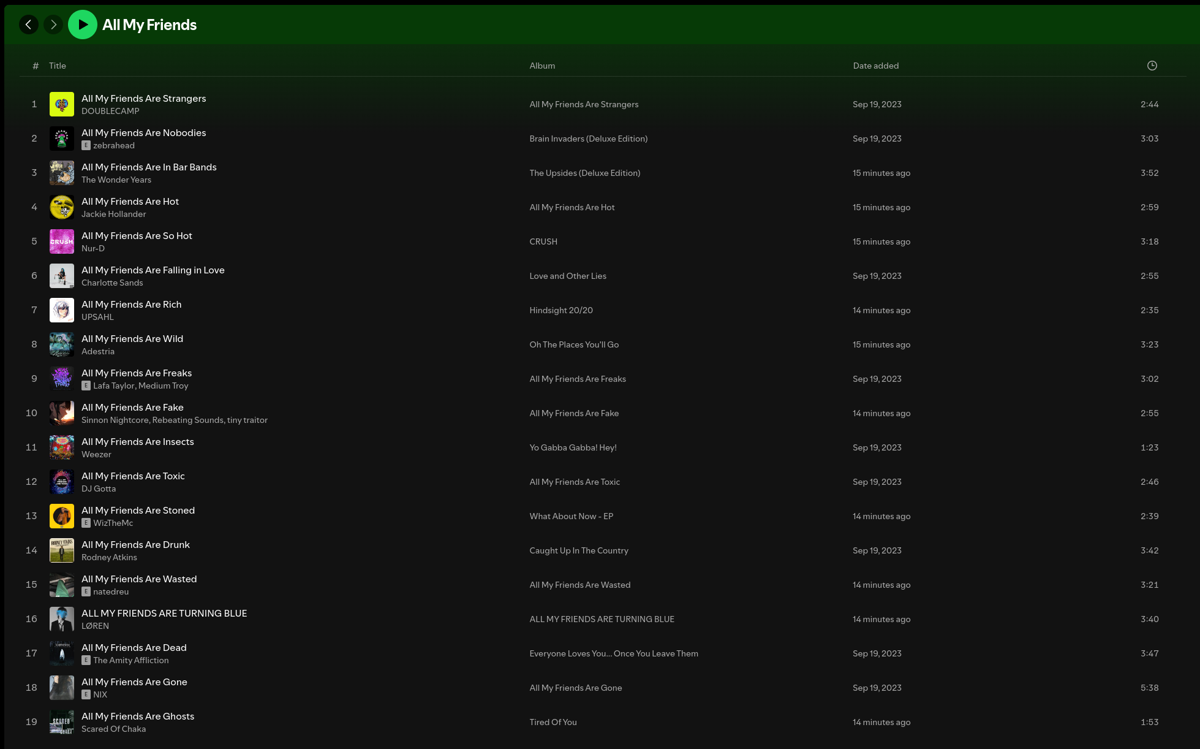Image resolution: width=1200 pixels, height=749 pixels.
Task: Click All My Friends Are Rich cover art
Action: [62, 310]
